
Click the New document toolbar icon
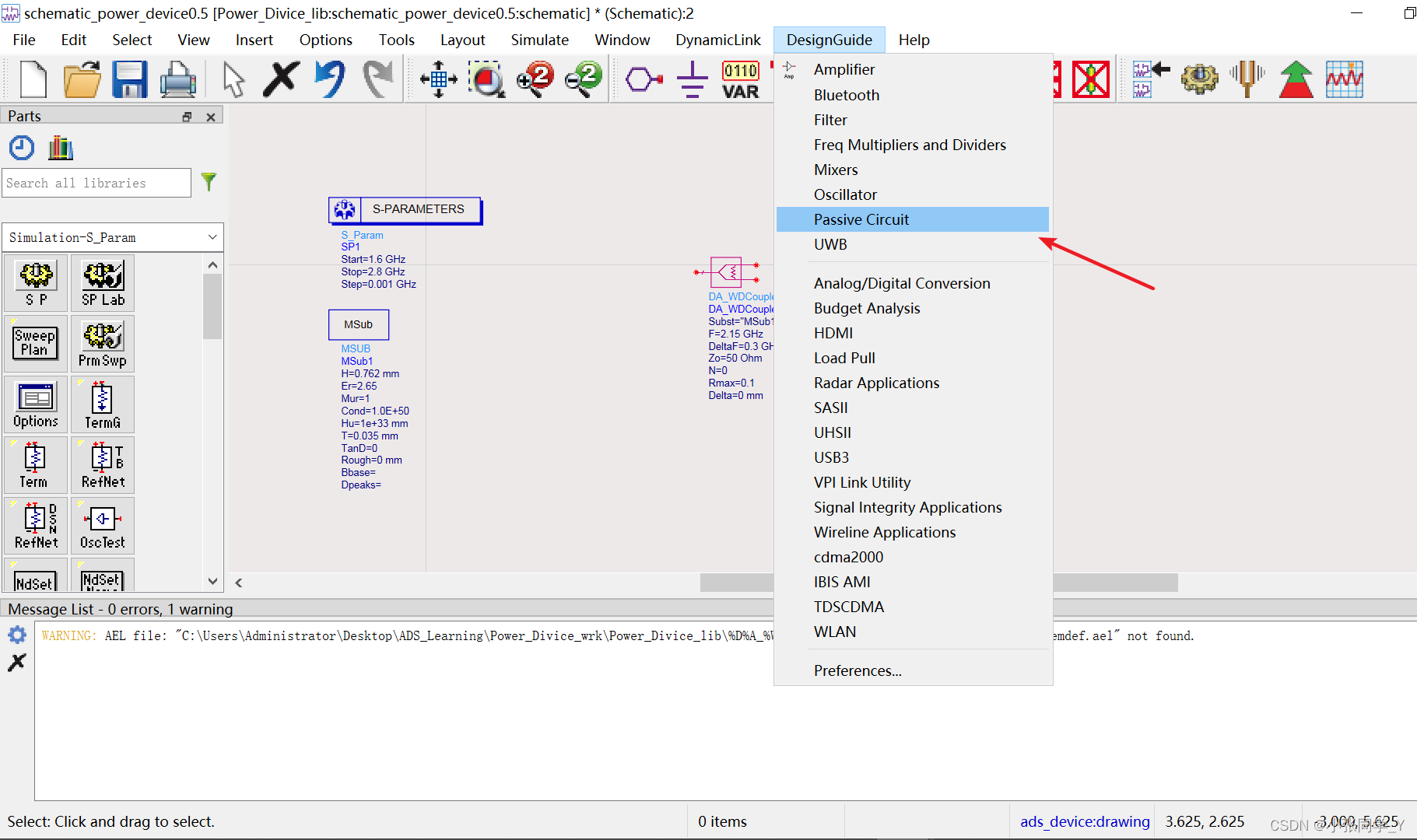[x=33, y=79]
